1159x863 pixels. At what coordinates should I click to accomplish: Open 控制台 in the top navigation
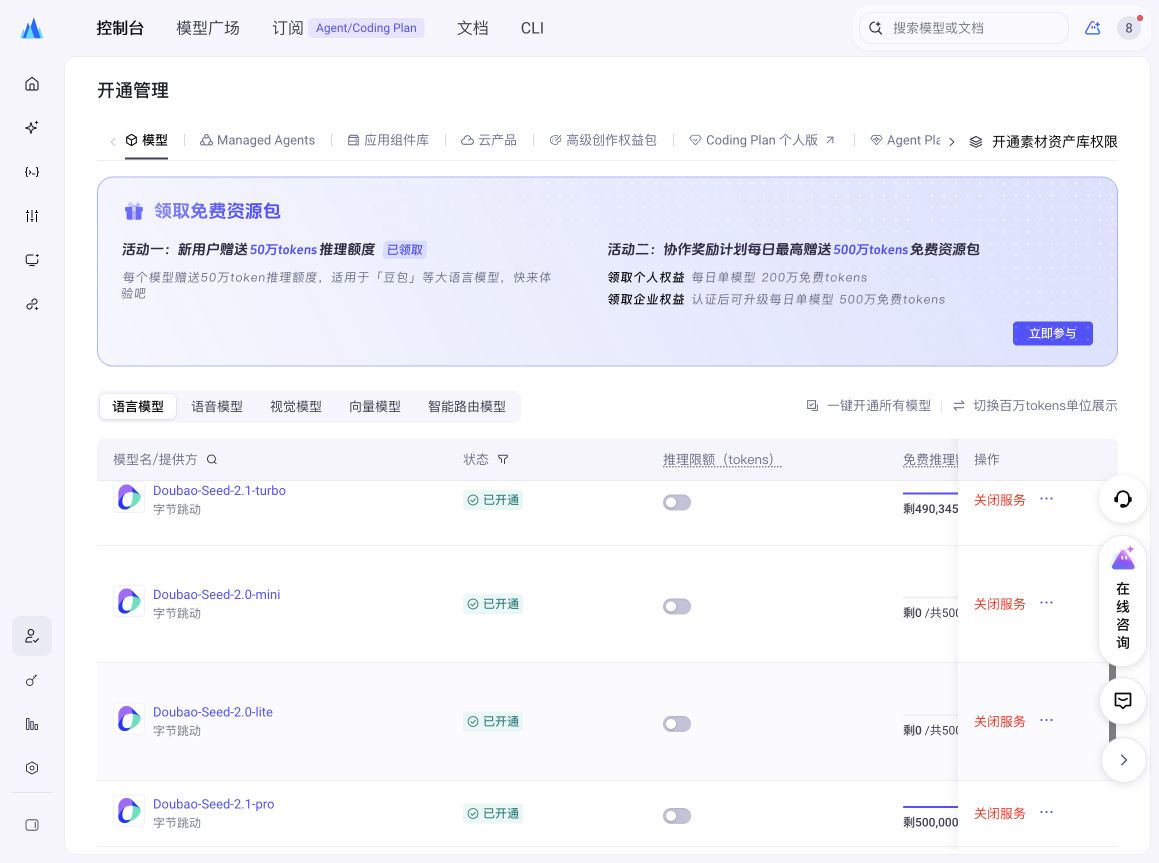pos(120,28)
